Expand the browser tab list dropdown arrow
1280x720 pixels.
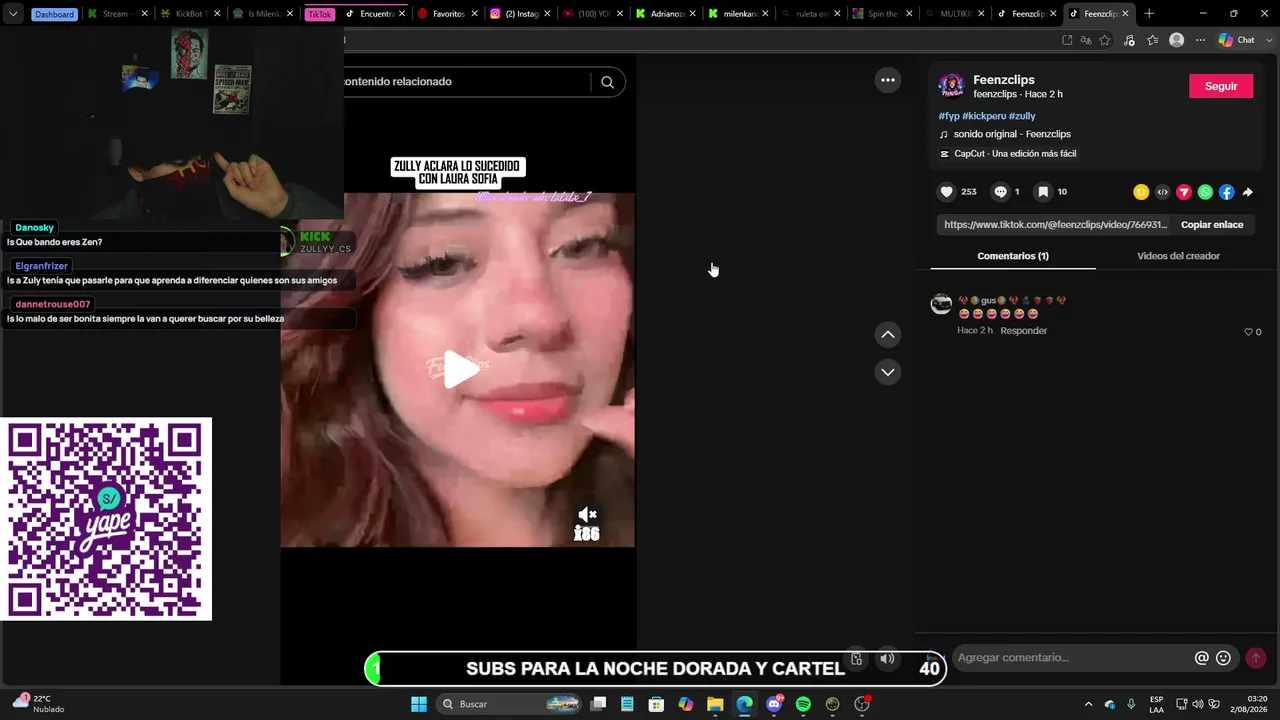pyautogui.click(x=13, y=14)
